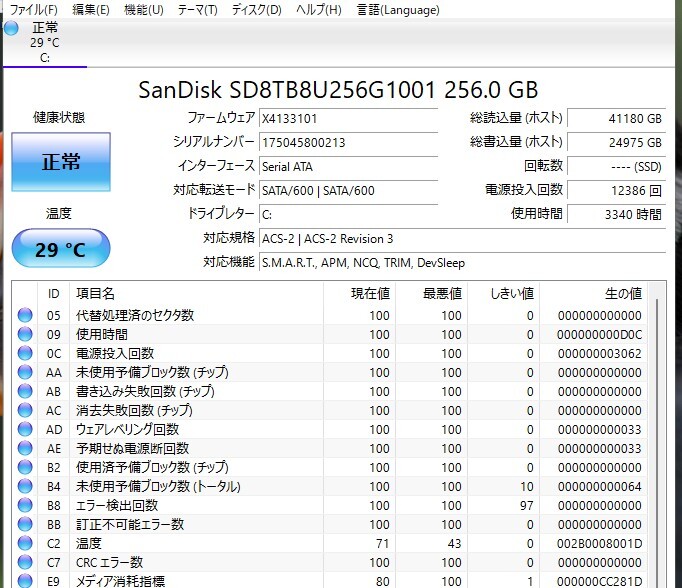Viewport: 682px width, 588px height.
Task: Click status circle of row 0C 電源投入回数
Action: (x=25, y=353)
